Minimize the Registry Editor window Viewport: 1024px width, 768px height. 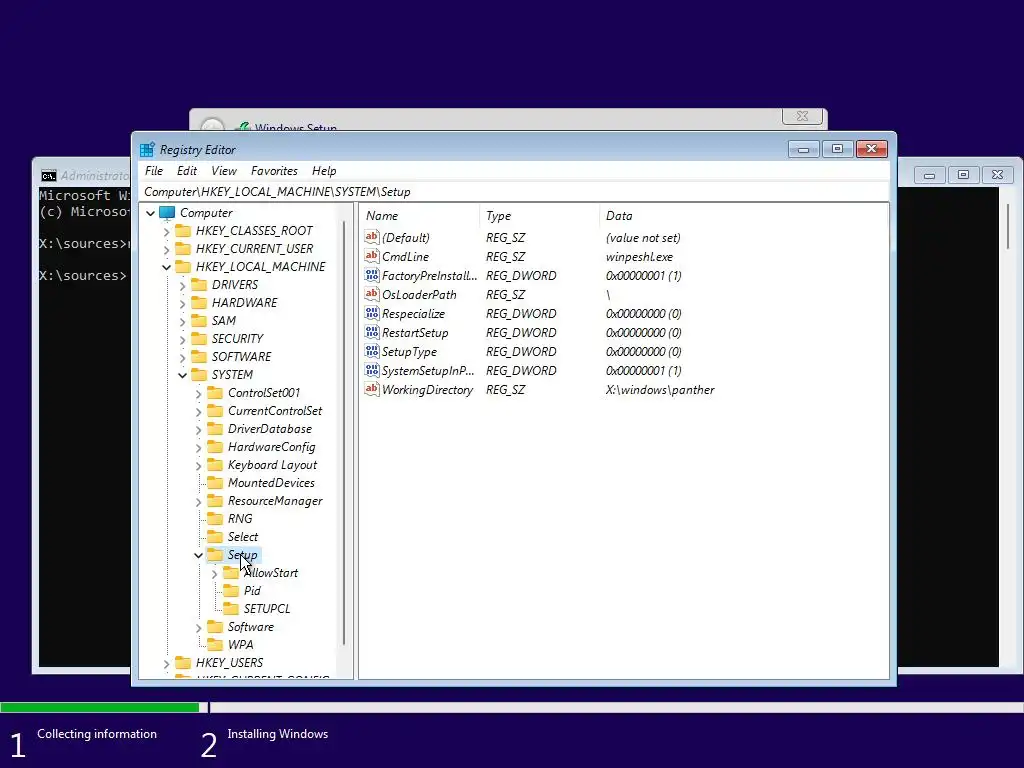[803, 149]
